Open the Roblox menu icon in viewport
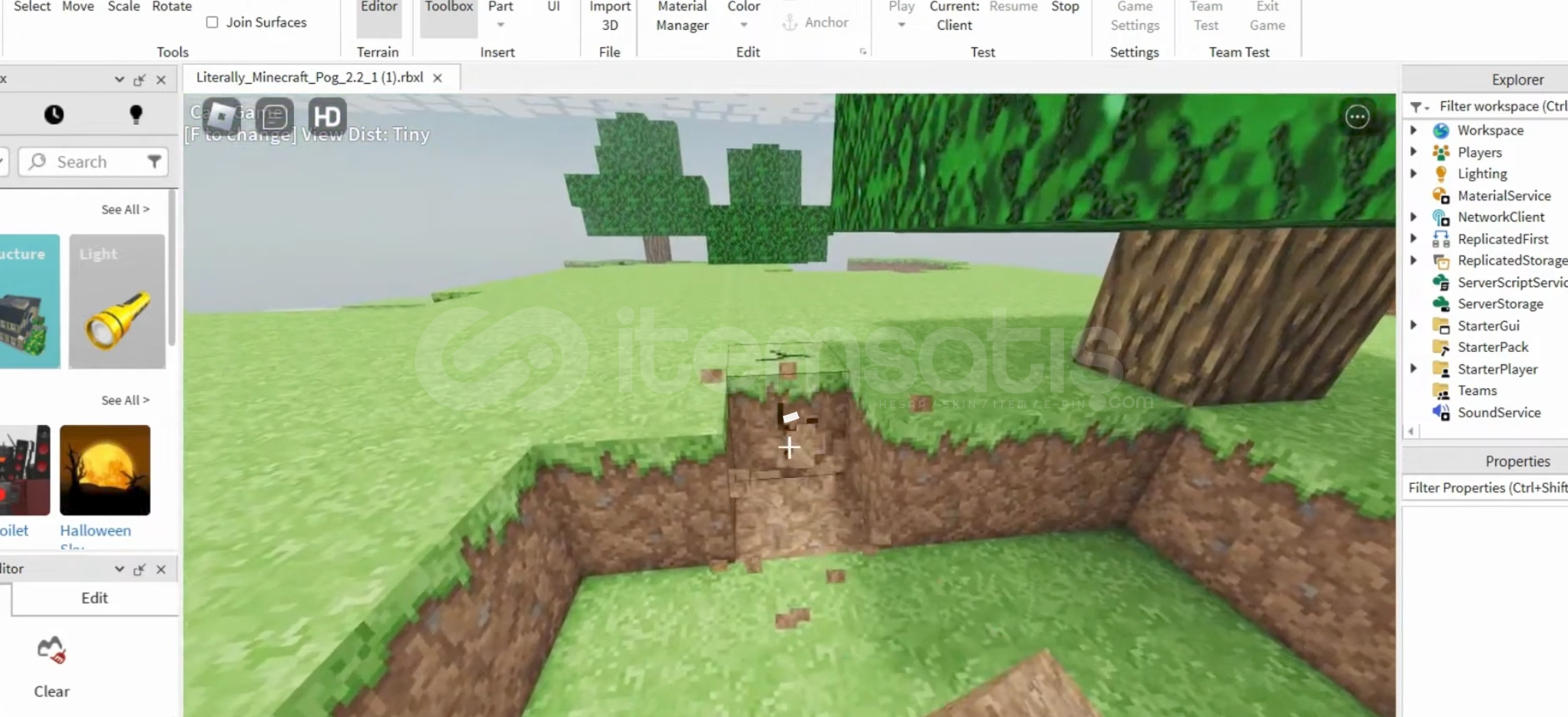 [222, 117]
